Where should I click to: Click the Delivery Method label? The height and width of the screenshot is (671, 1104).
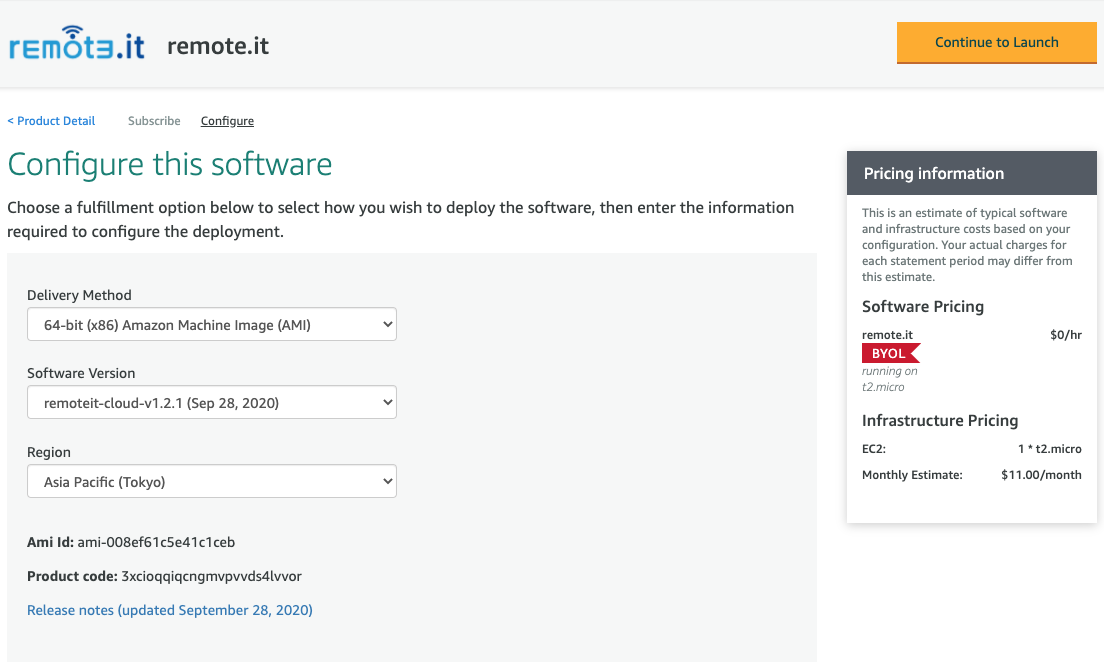pos(80,296)
